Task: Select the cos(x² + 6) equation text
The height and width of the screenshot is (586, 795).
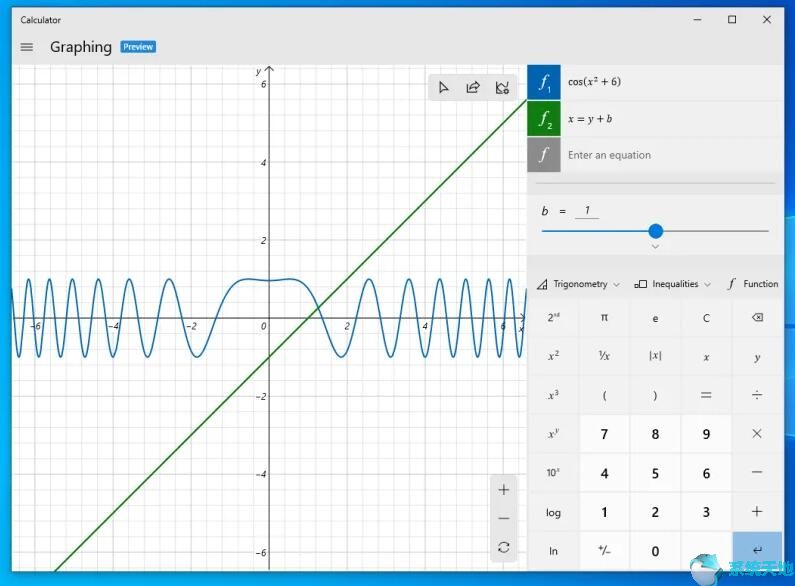Action: [x=594, y=82]
